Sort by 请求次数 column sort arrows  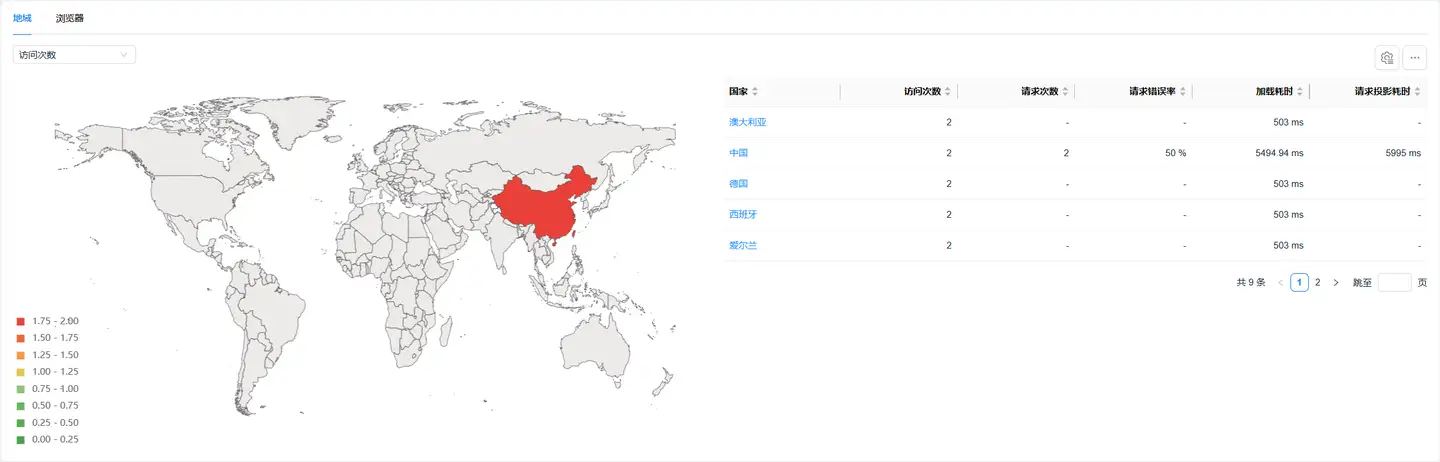pos(1064,92)
